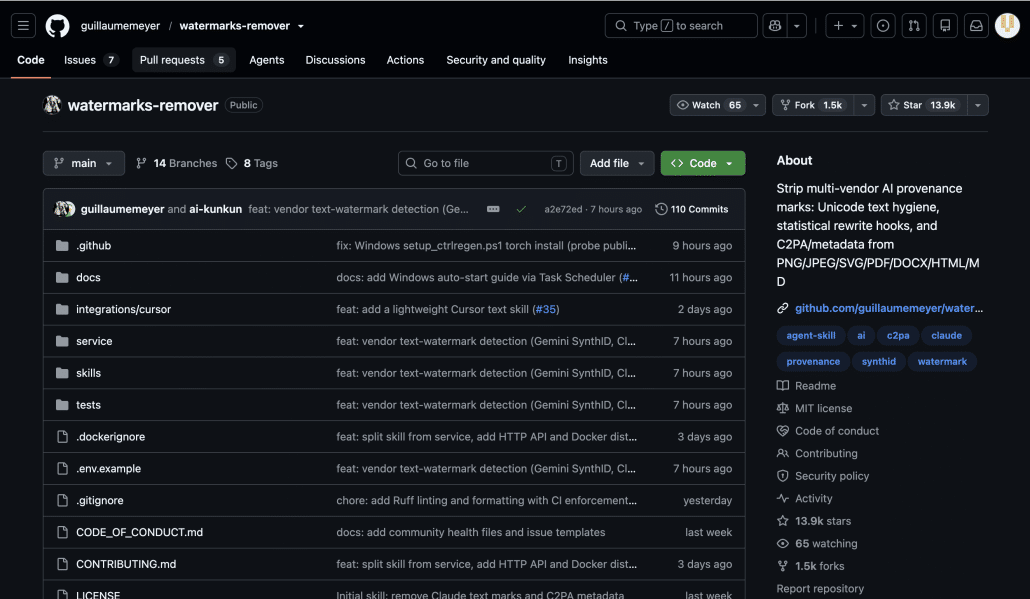Switch to the Pull requests tab
The height and width of the screenshot is (599, 1030).
click(183, 60)
